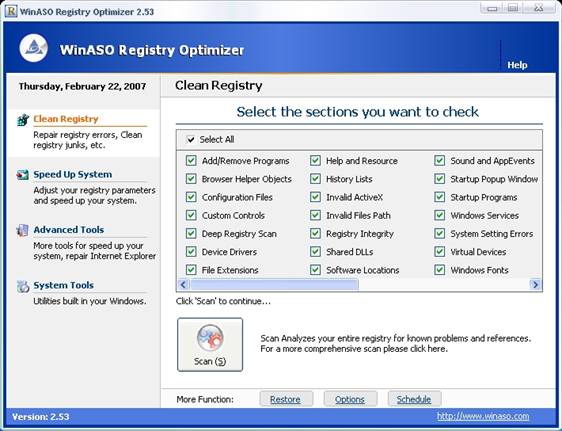Click the Advanced Tools sidebar icon
This screenshot has height=431, width=562.
(x=22, y=230)
